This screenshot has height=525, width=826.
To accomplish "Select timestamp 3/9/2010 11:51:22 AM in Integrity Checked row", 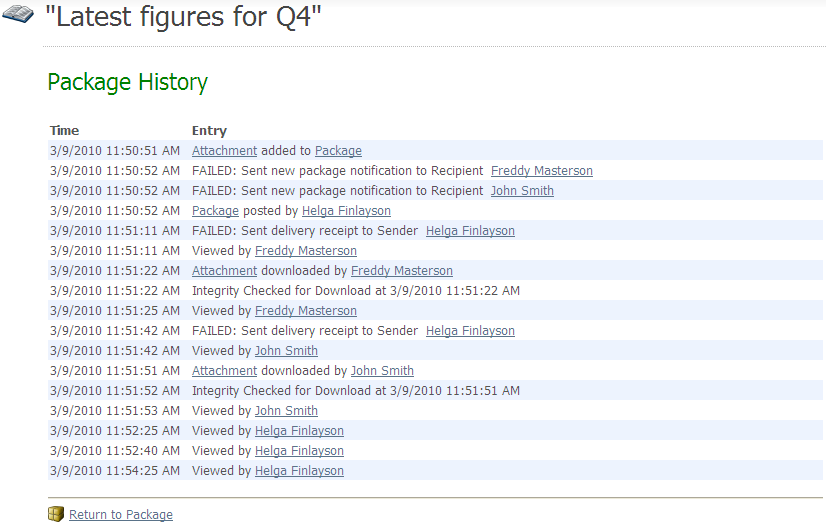I will click(115, 291).
